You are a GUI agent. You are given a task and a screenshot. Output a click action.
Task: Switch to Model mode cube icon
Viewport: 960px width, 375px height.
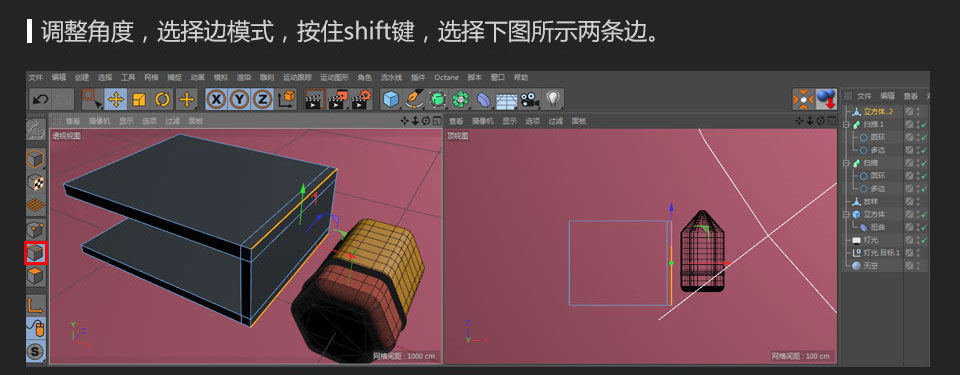point(36,159)
